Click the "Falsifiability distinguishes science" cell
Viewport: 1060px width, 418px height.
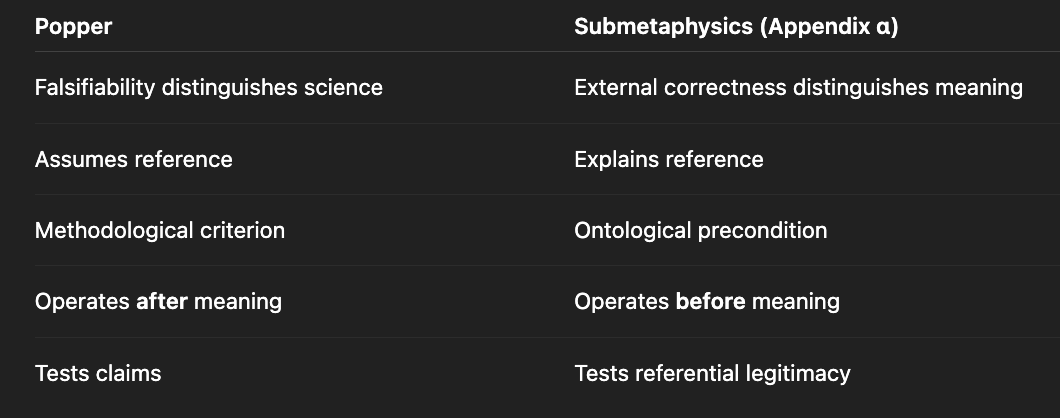click(208, 87)
